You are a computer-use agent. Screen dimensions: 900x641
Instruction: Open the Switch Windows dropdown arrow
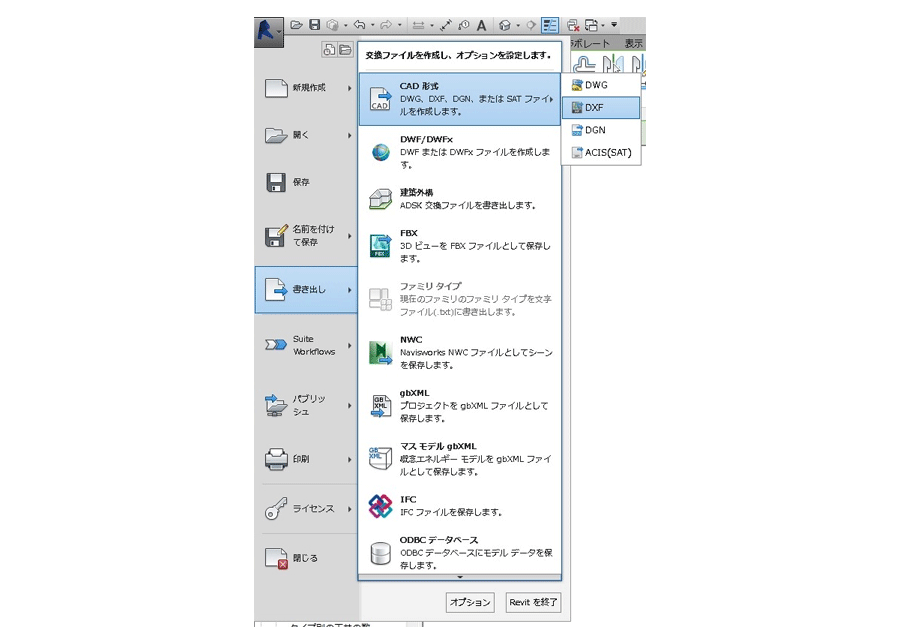pyautogui.click(x=603, y=25)
